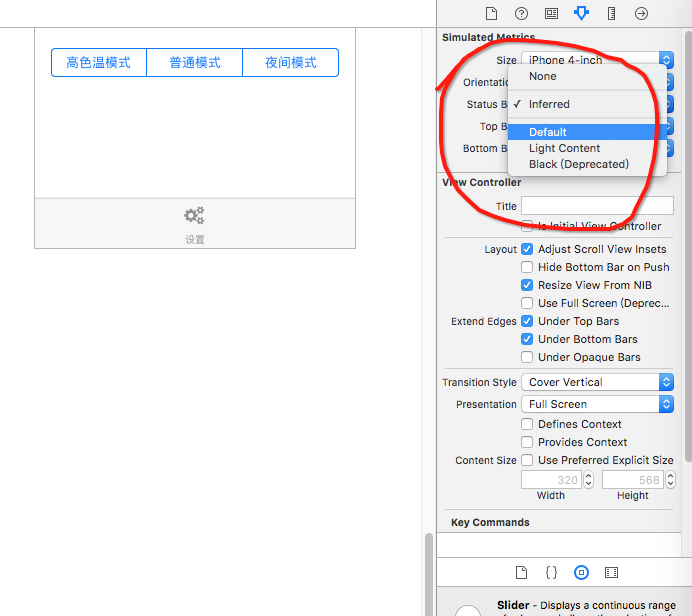
Task: Check the Under Opaque Bars option
Action: pyautogui.click(x=527, y=357)
